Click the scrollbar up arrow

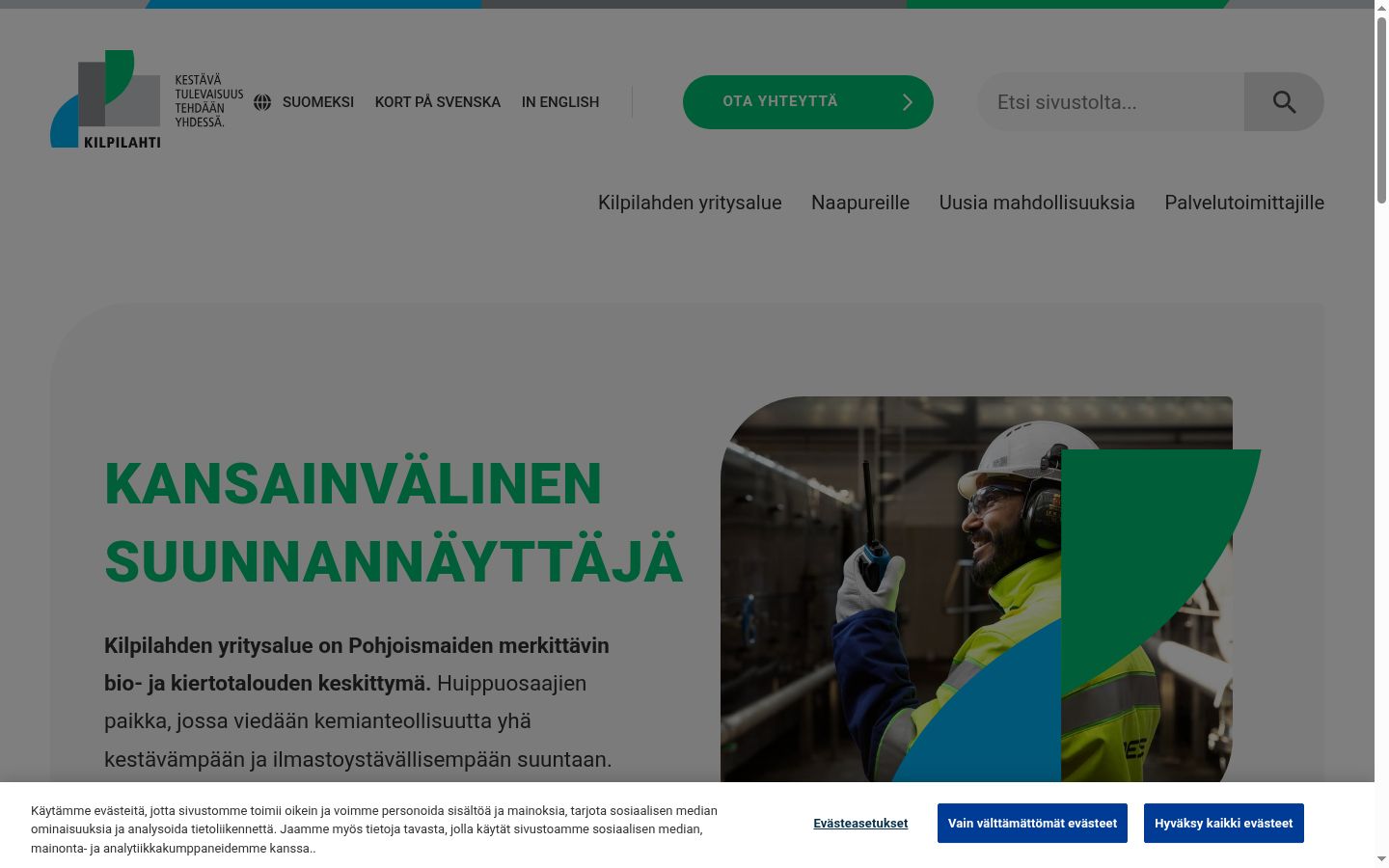click(x=1381, y=7)
